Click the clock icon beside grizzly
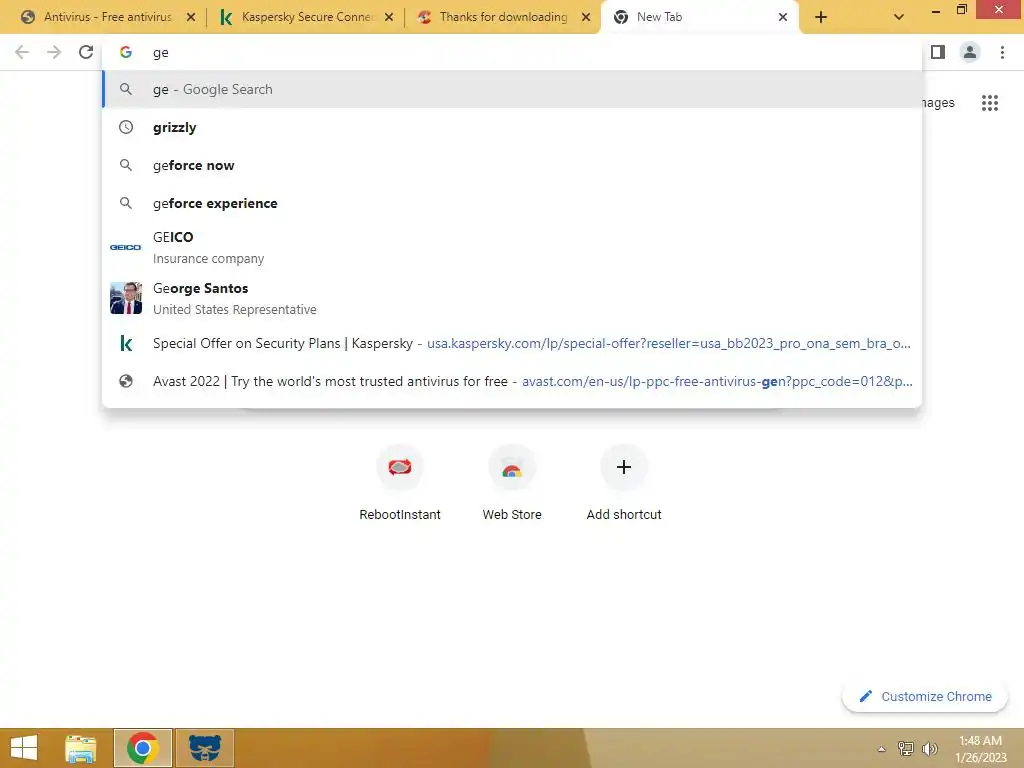 pos(126,127)
